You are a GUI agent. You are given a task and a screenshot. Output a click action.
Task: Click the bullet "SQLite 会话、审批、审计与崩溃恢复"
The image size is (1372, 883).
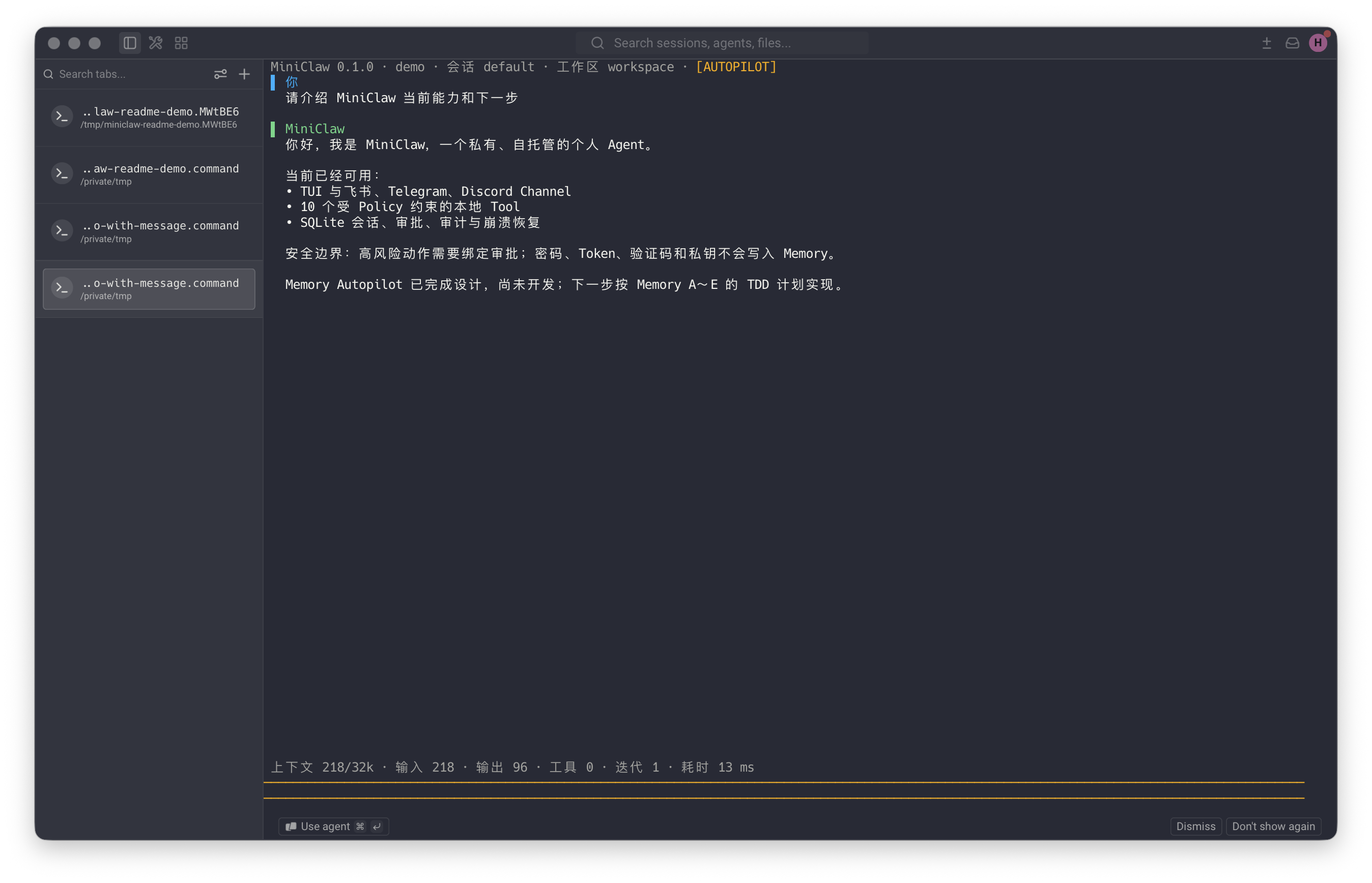pos(413,222)
